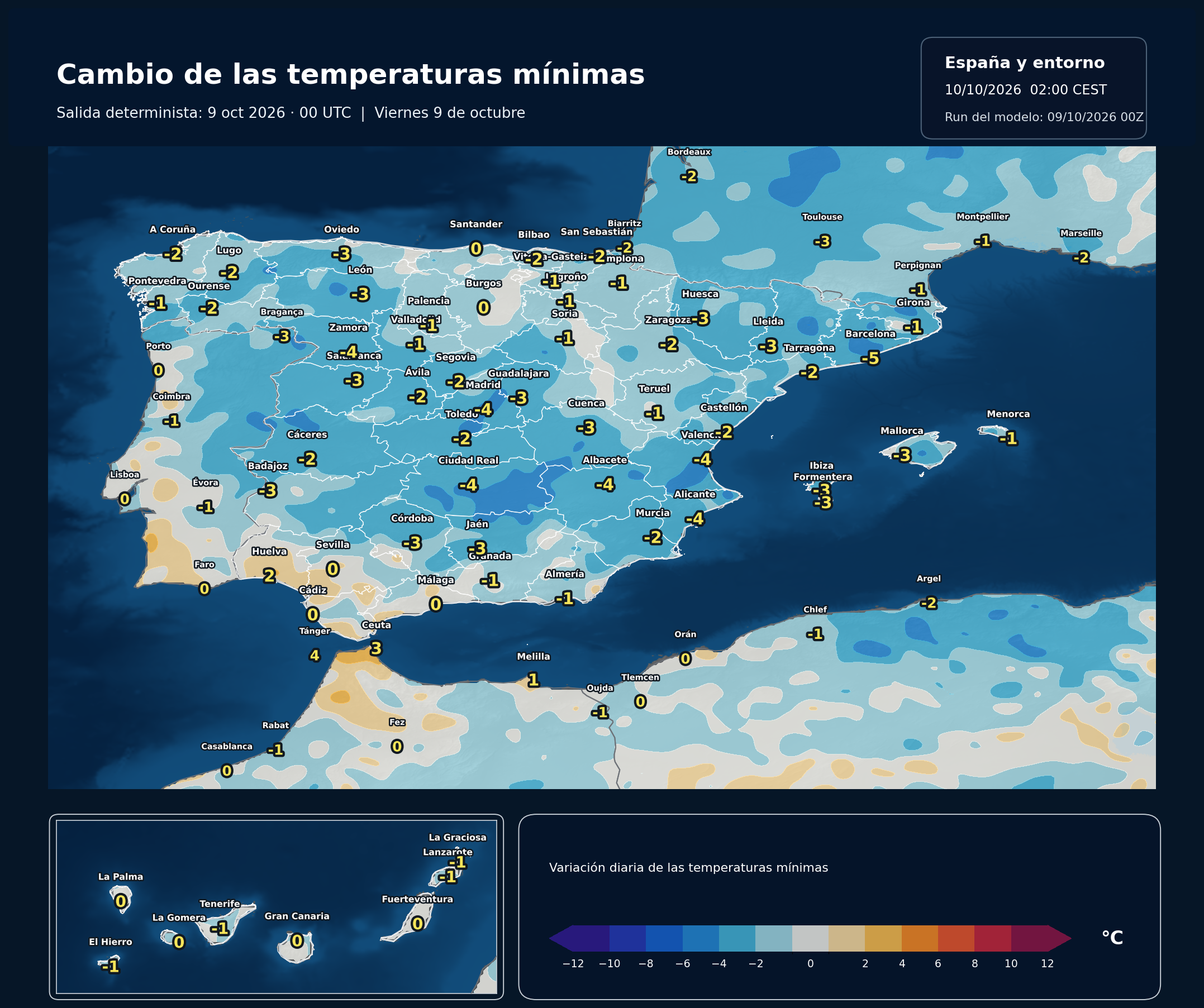Click the 10 tick label on the colorbar

[1011, 964]
